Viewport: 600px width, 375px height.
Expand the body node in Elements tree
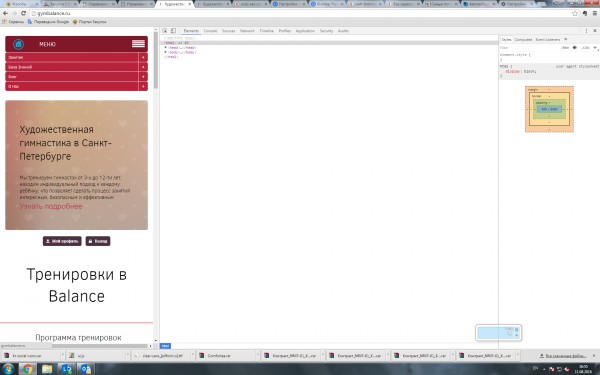[166, 52]
